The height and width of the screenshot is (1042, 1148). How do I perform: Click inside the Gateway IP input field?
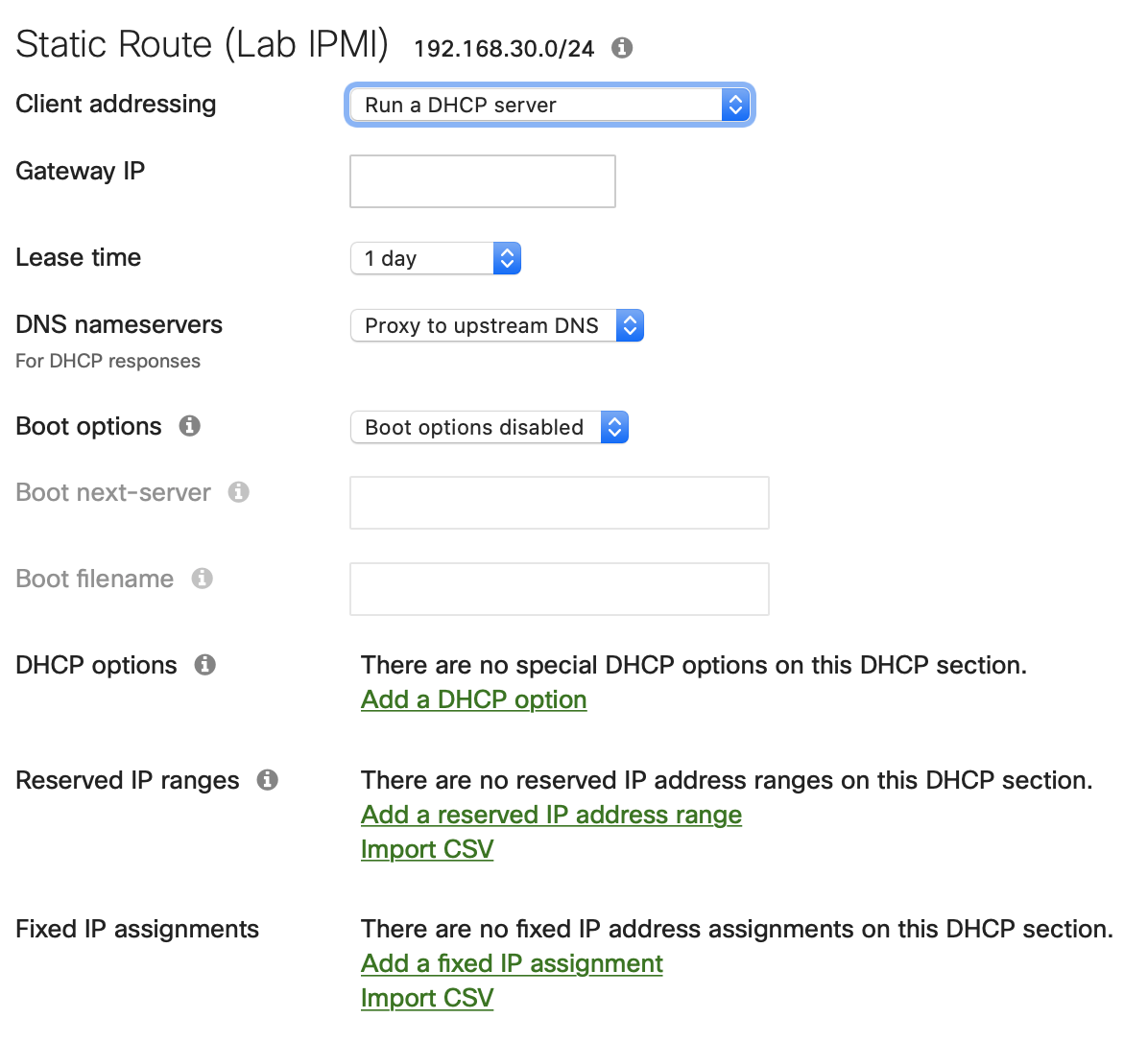coord(482,181)
